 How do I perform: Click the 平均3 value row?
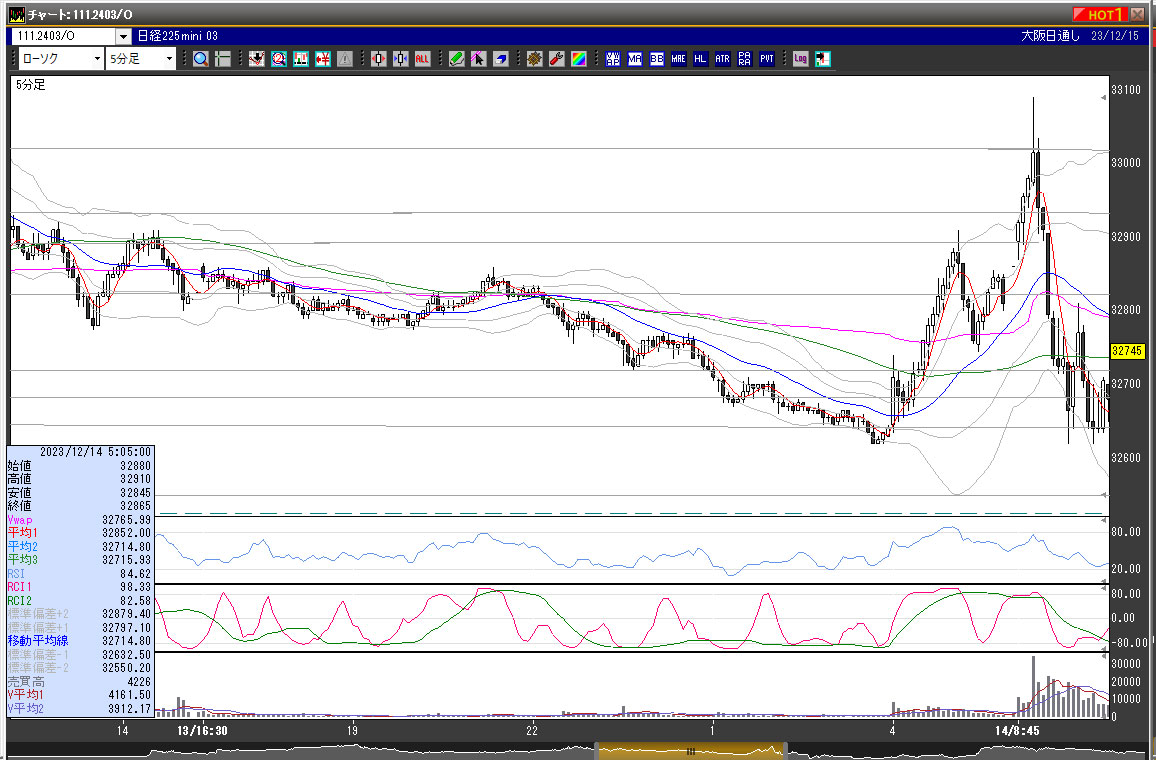coord(80,559)
